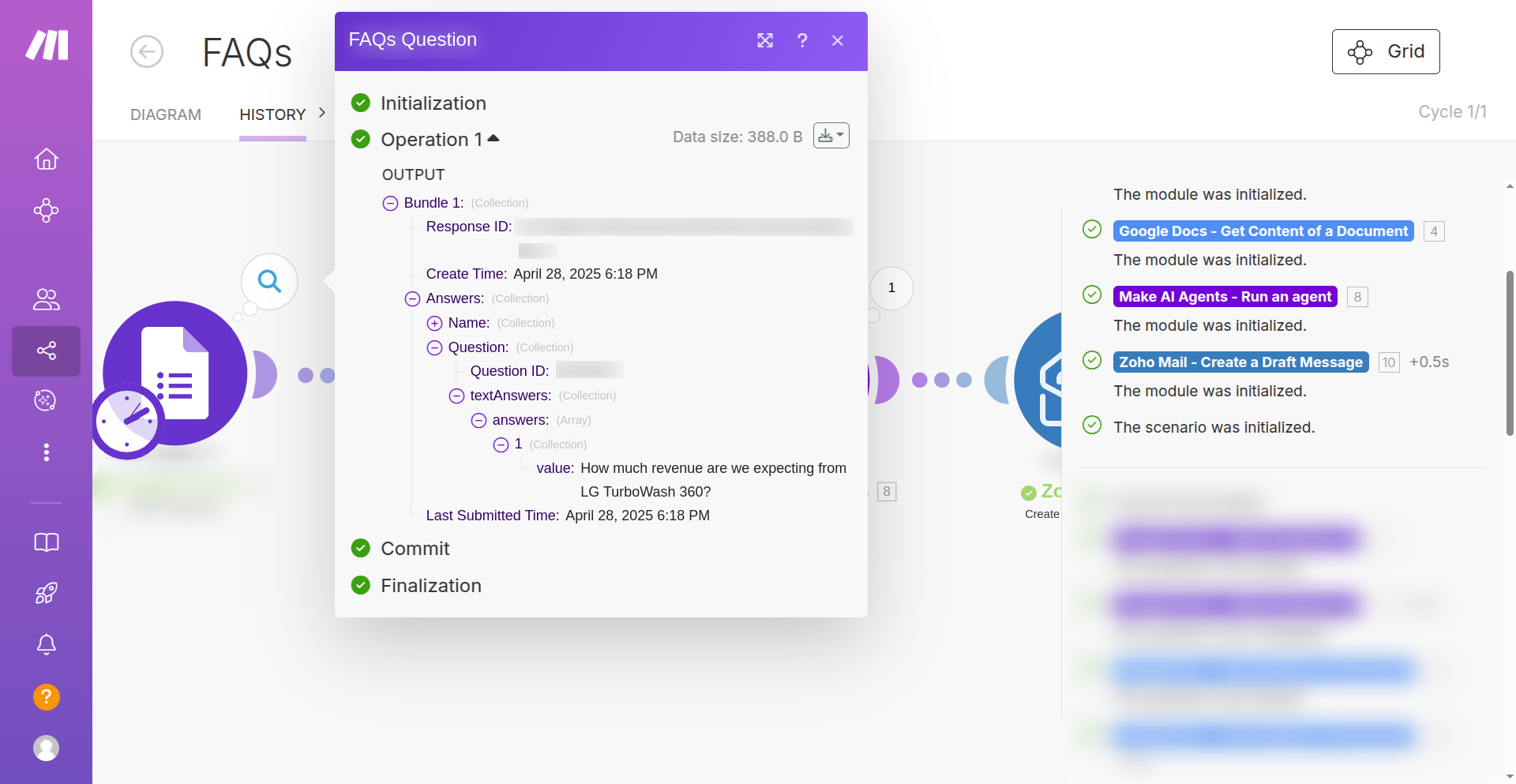Expand the FAQs Question dialog to fullscreen
The height and width of the screenshot is (784, 1516).
764,40
